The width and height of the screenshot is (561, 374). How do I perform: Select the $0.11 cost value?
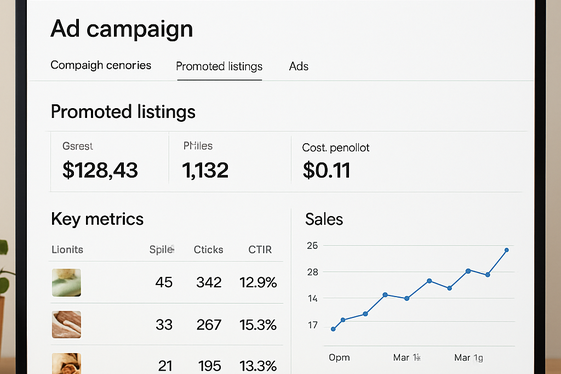pos(326,170)
